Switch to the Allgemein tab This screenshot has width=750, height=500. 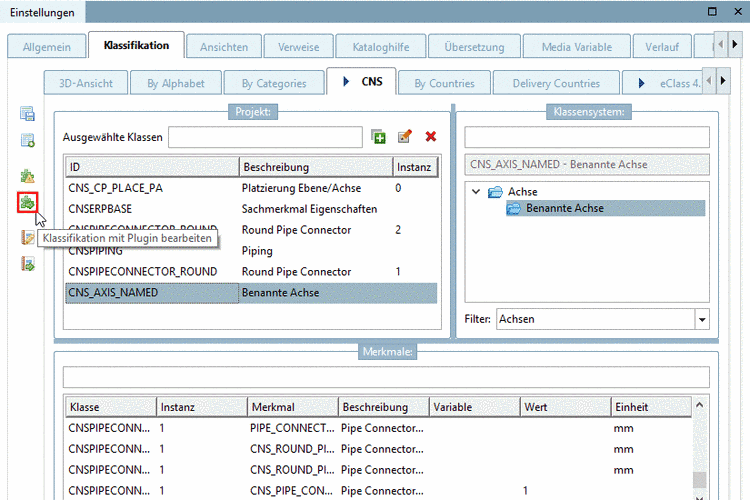pyautogui.click(x=46, y=47)
